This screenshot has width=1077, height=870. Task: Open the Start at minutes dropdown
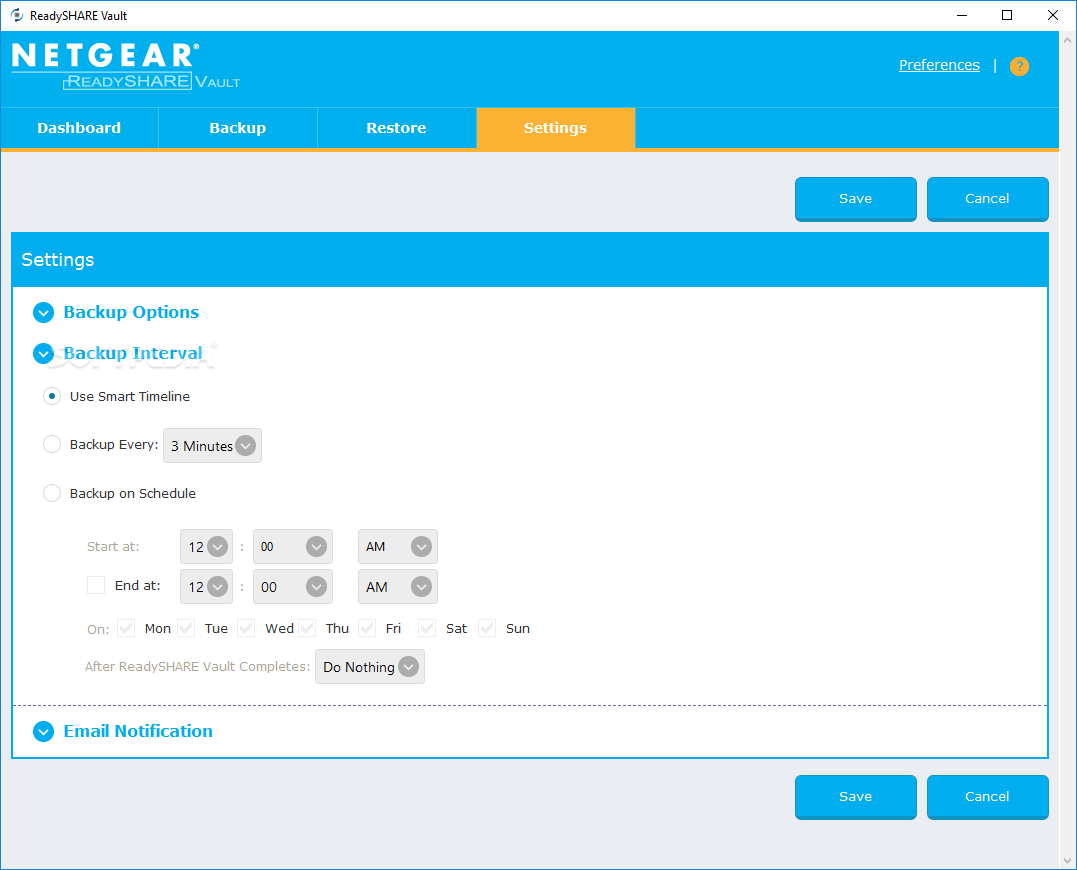(x=293, y=547)
